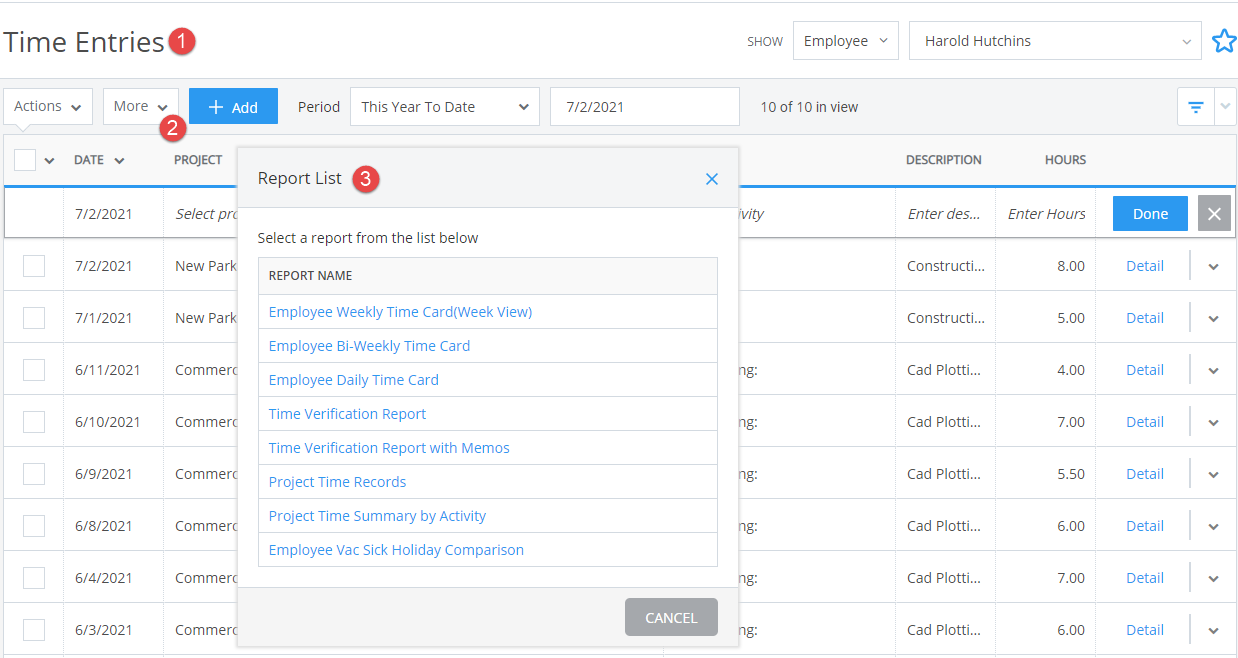Viewport: 1238px width, 658px height.
Task: Check the 6/4/2021 row checkbox
Action: pos(34,578)
